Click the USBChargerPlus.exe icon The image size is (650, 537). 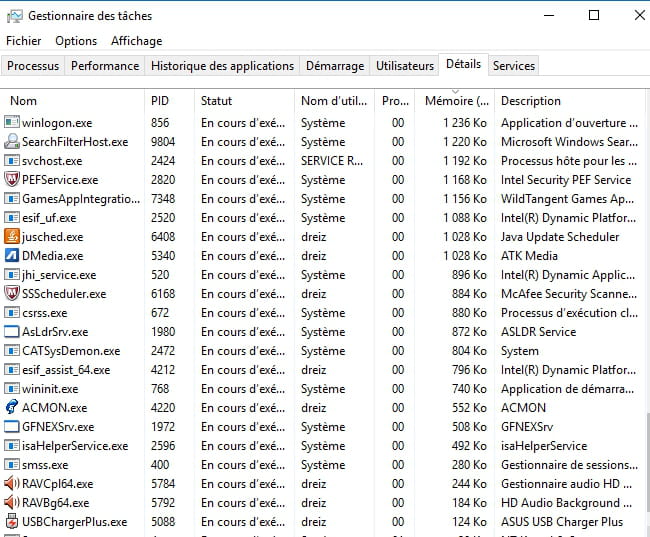pos(12,522)
